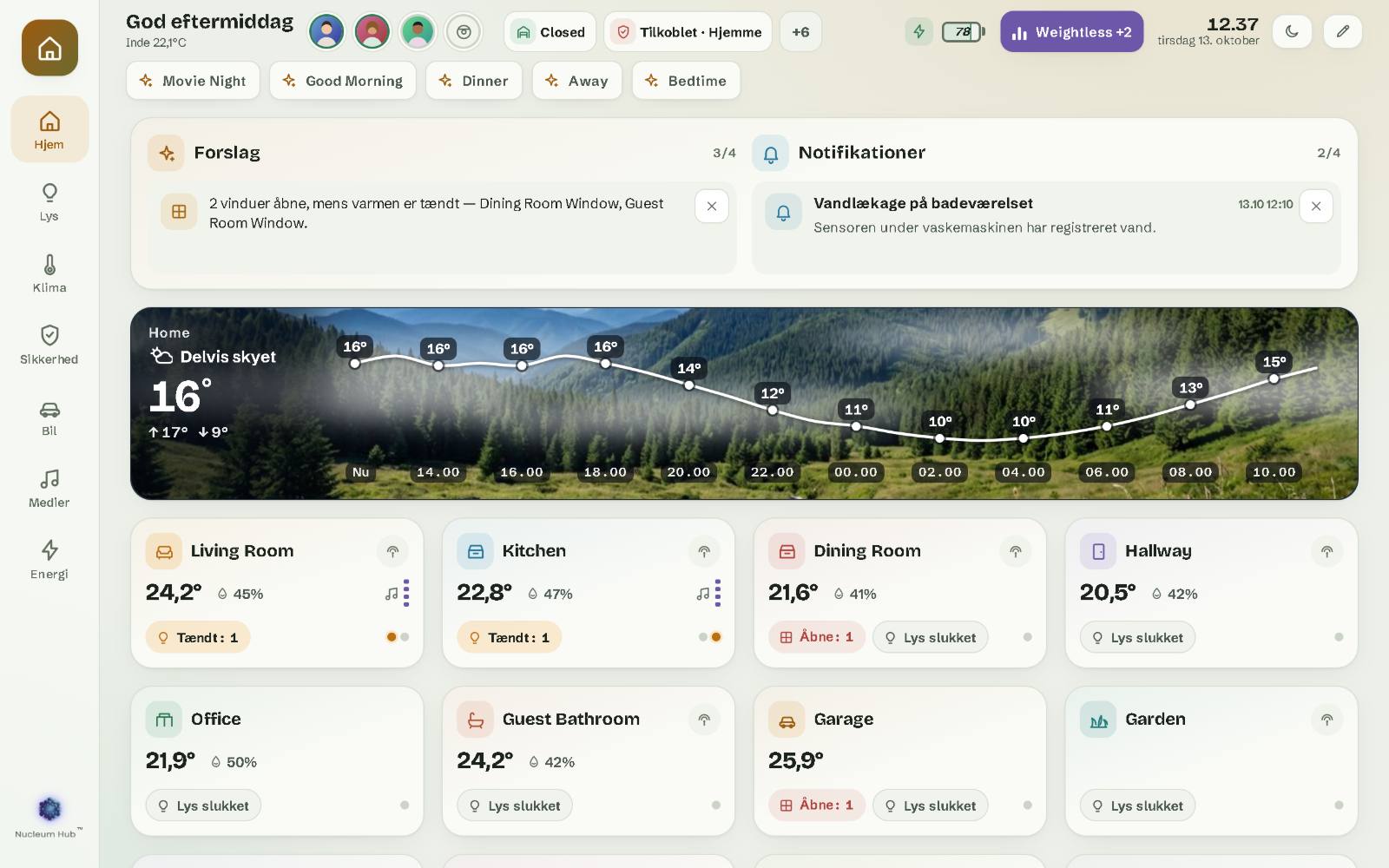
Task: Go to Sikkerhed sidebar section
Action: [49, 345]
